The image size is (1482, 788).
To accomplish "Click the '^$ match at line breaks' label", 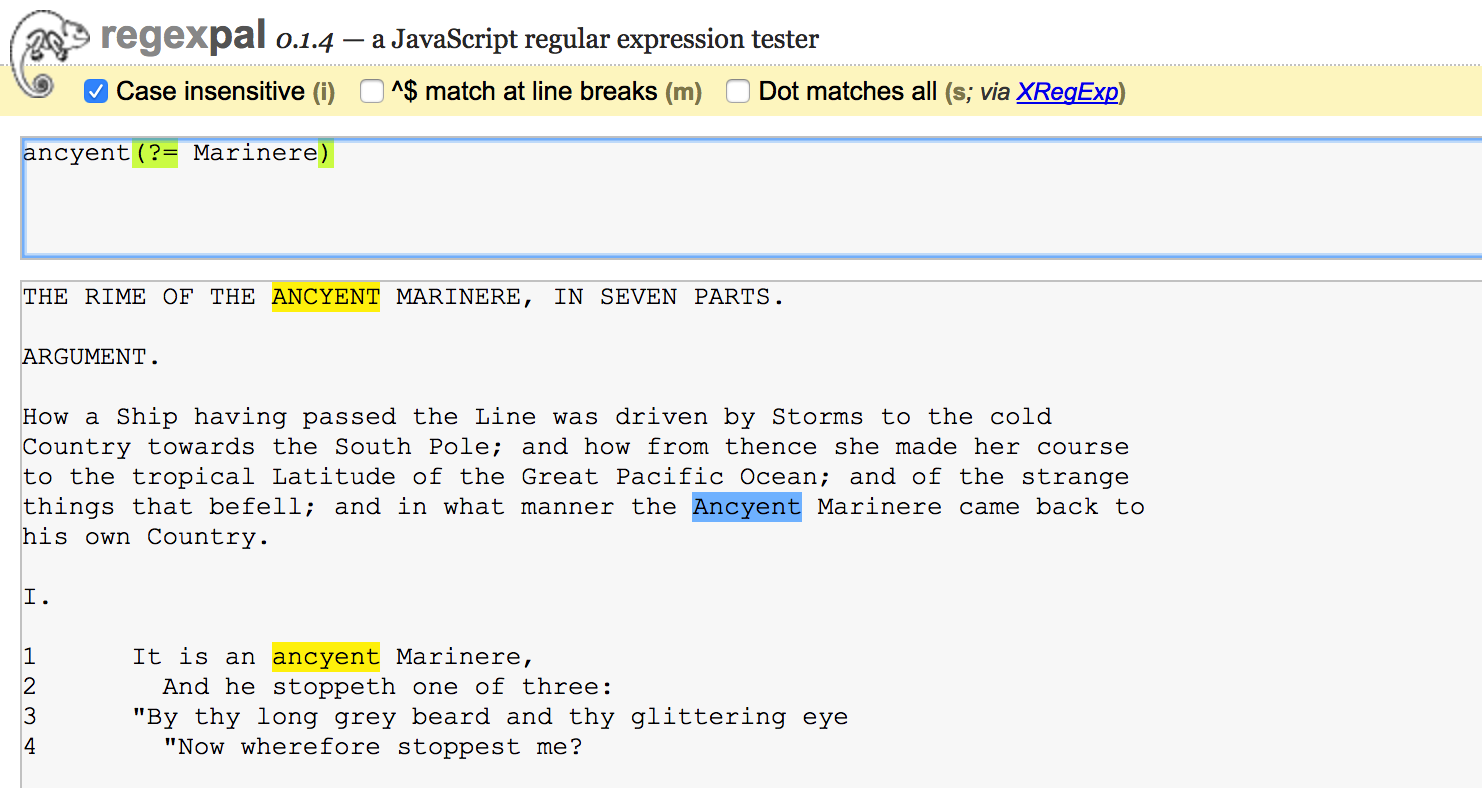I will click(523, 92).
